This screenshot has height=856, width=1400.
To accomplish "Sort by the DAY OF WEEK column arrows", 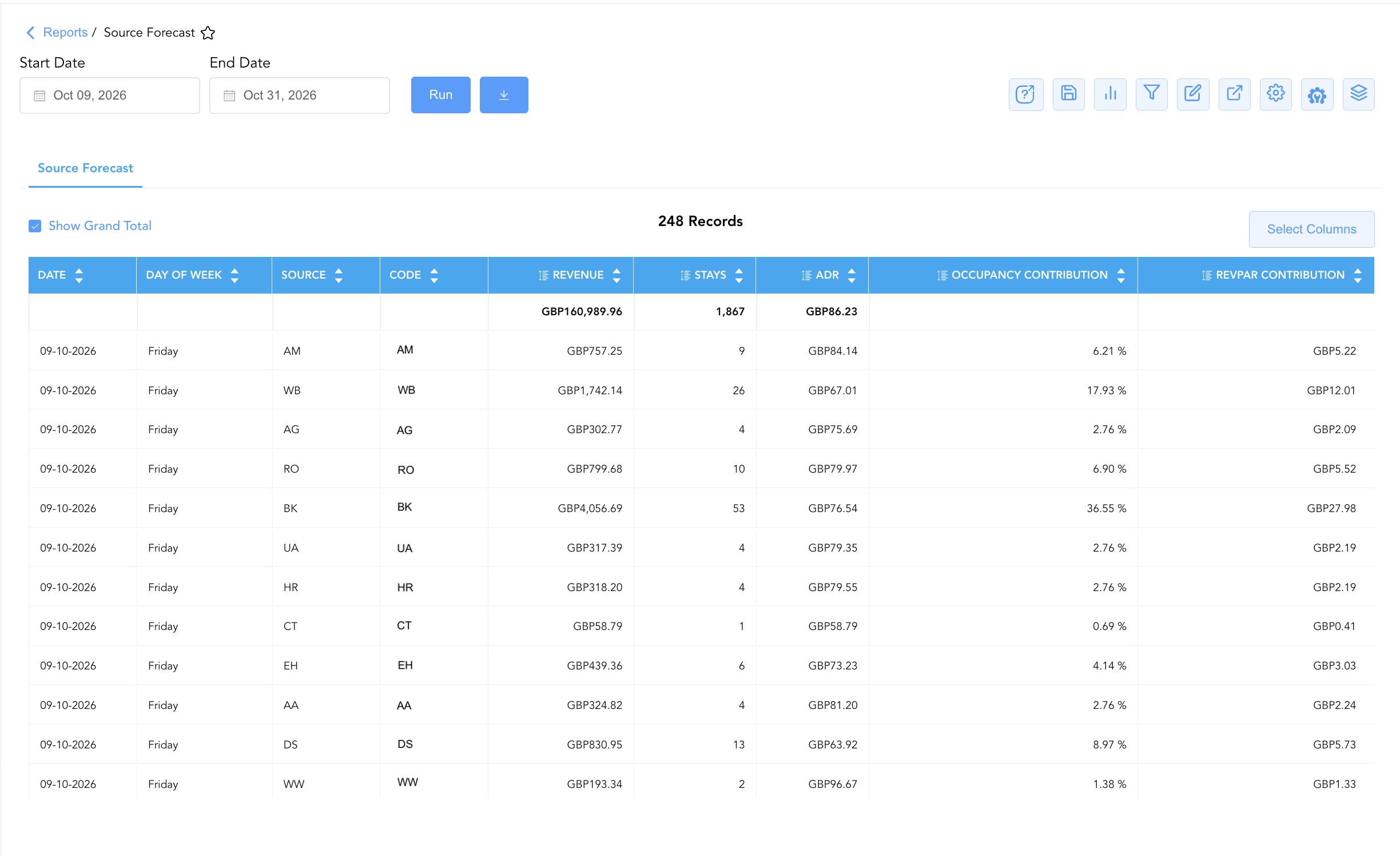I will coord(234,275).
